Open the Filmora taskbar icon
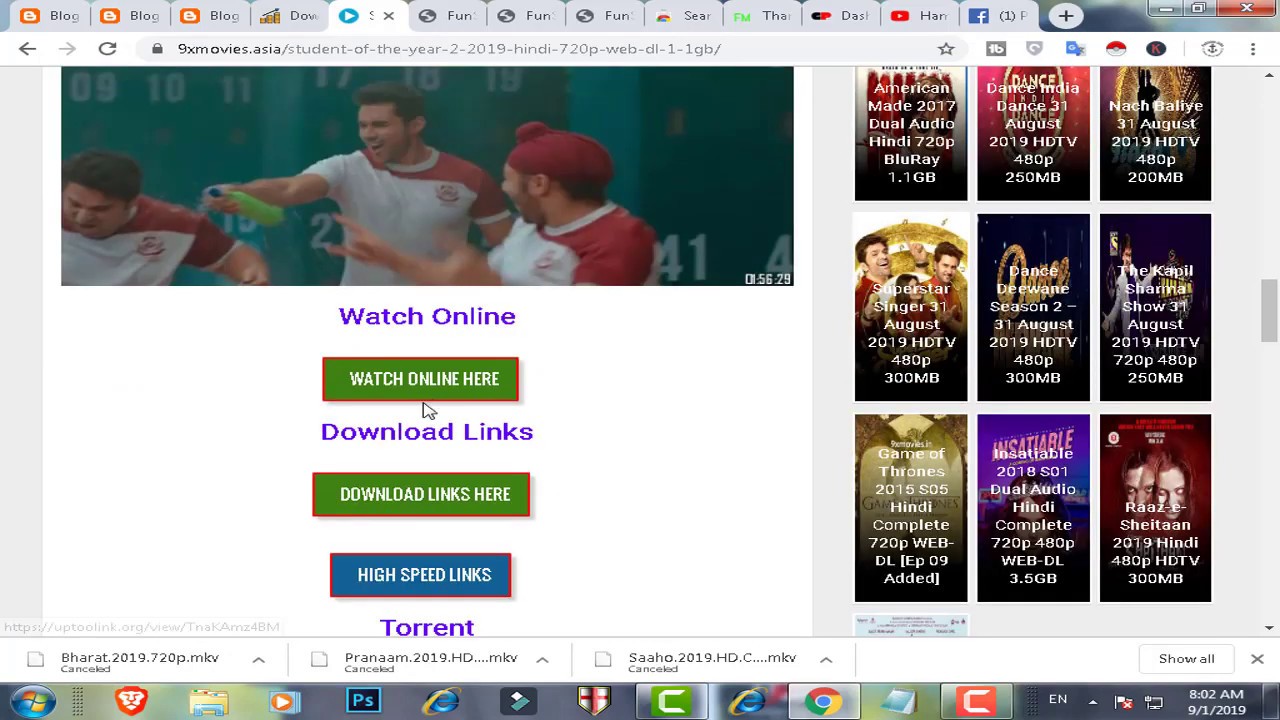This screenshot has width=1280, height=720. coord(518,701)
